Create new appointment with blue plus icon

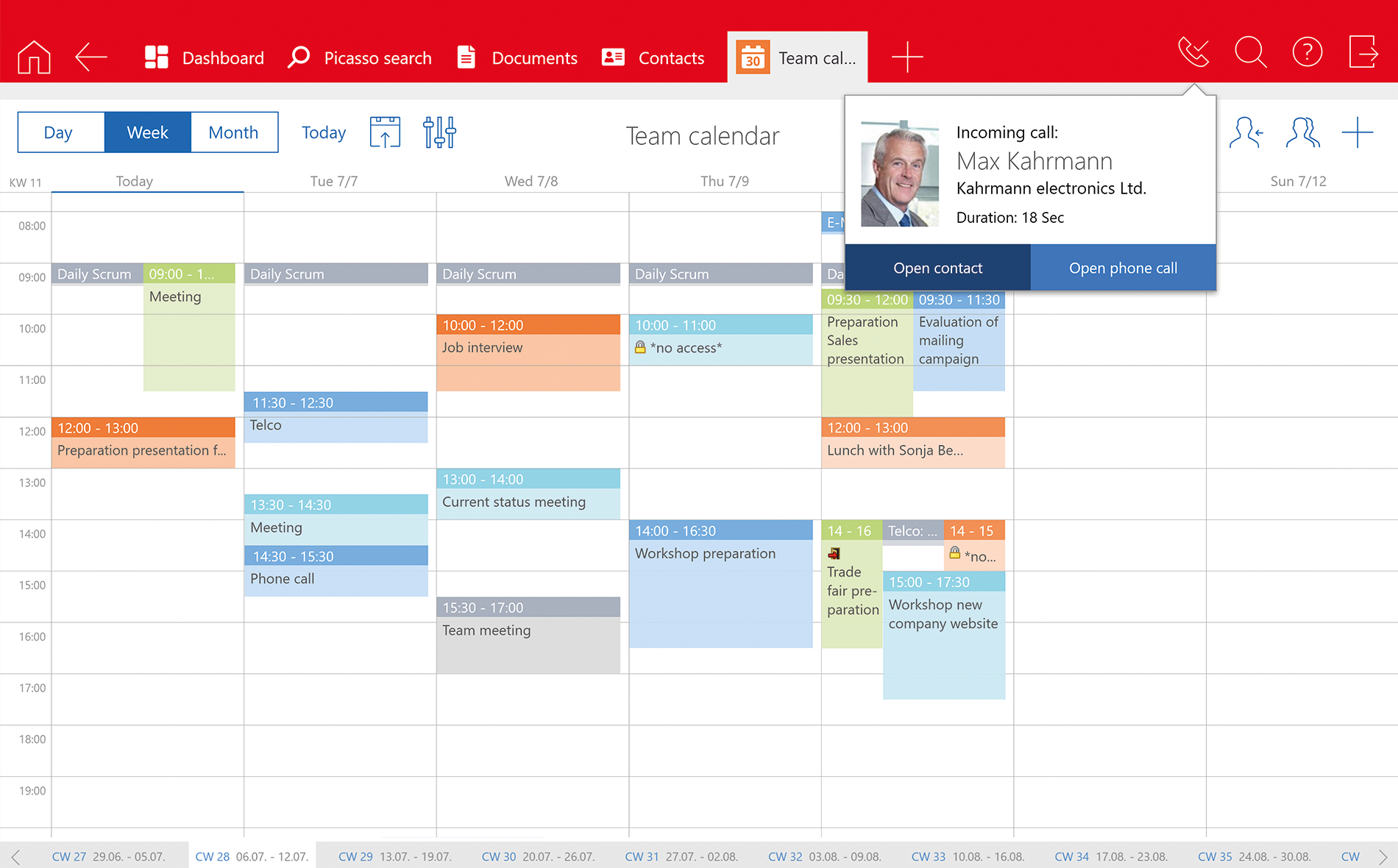tap(1357, 132)
